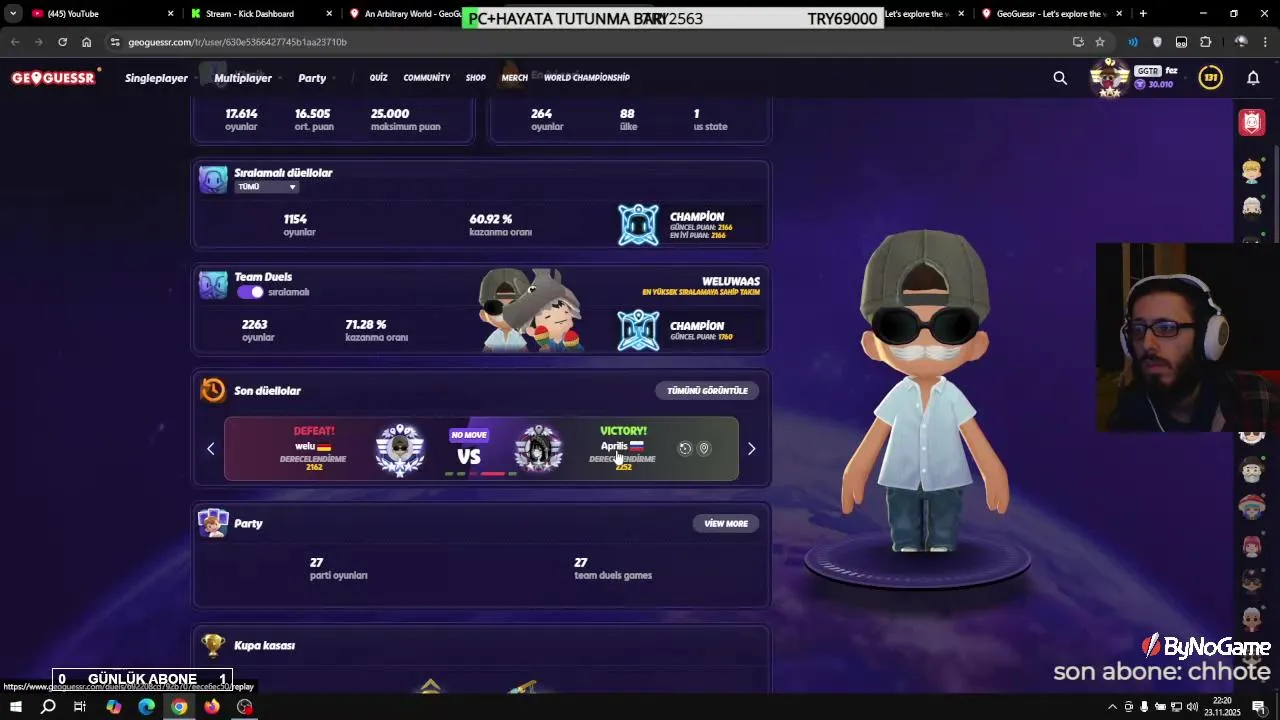Toggle the sıralamalı switch in Team Duels
Screen dimensions: 1280x720
point(250,292)
